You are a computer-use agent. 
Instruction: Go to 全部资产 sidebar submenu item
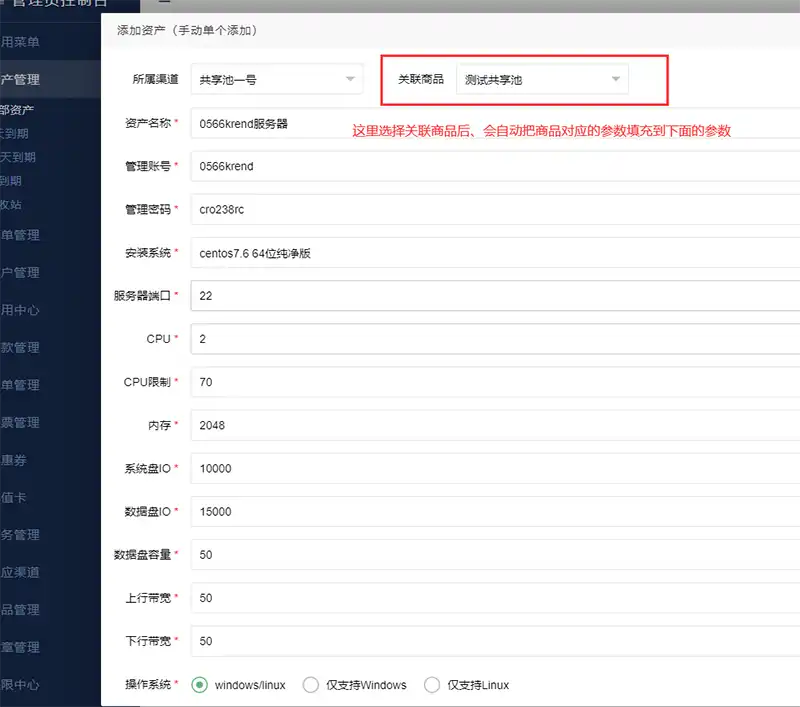[18, 110]
